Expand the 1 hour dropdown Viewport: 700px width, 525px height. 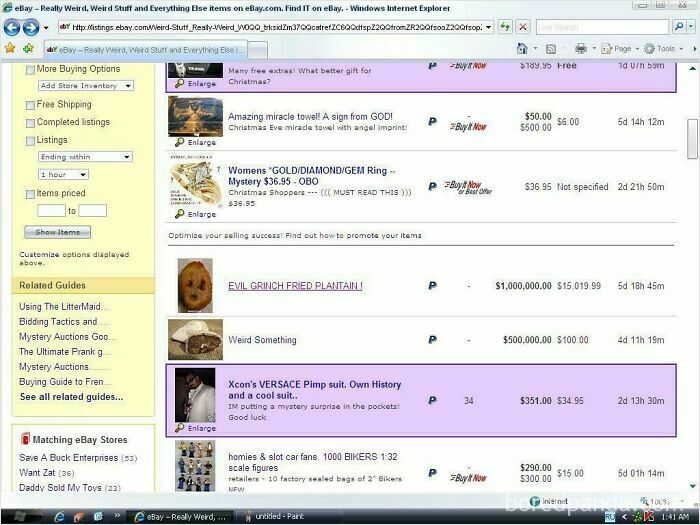(63, 175)
